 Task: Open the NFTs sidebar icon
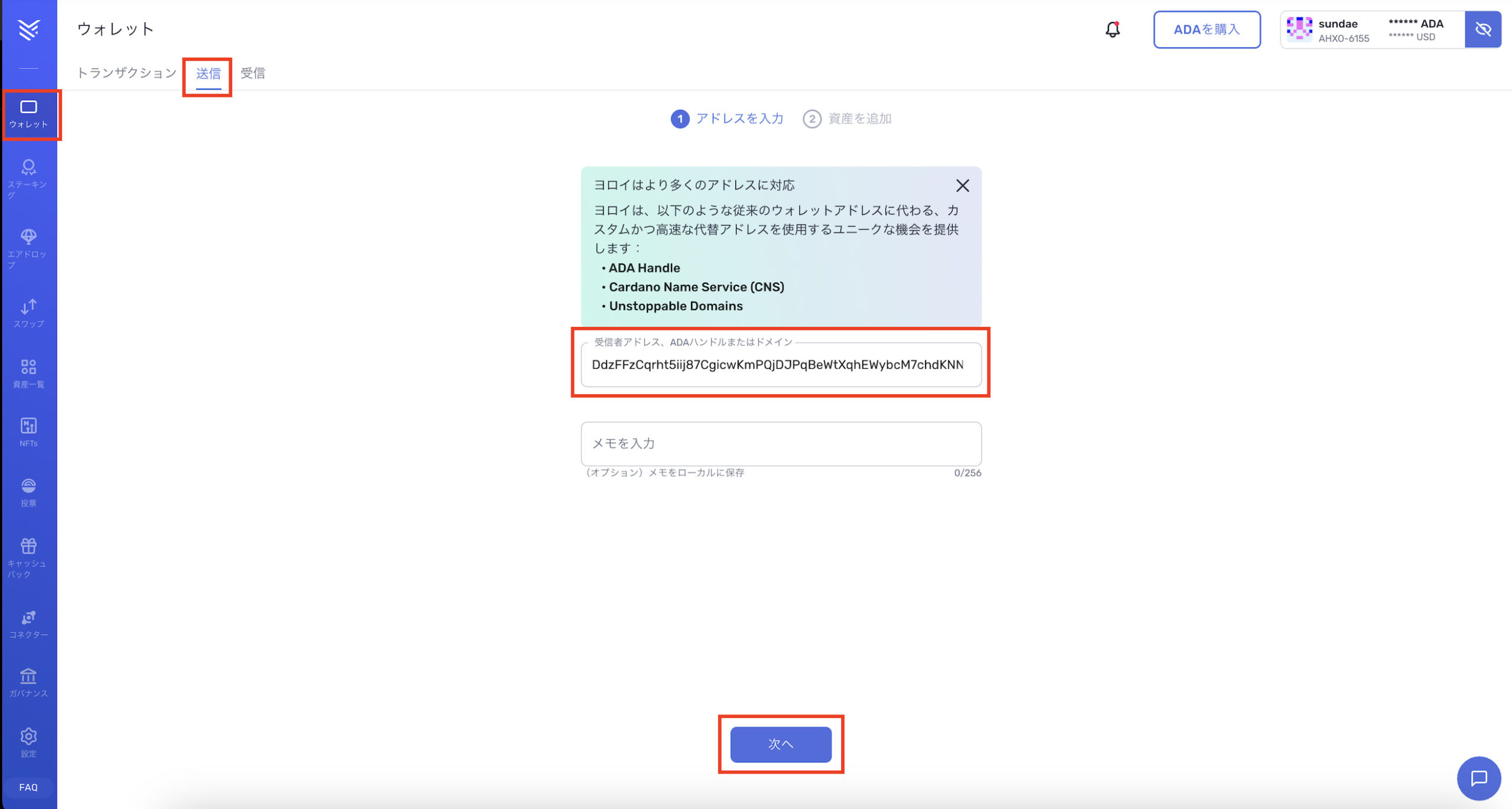(28, 431)
